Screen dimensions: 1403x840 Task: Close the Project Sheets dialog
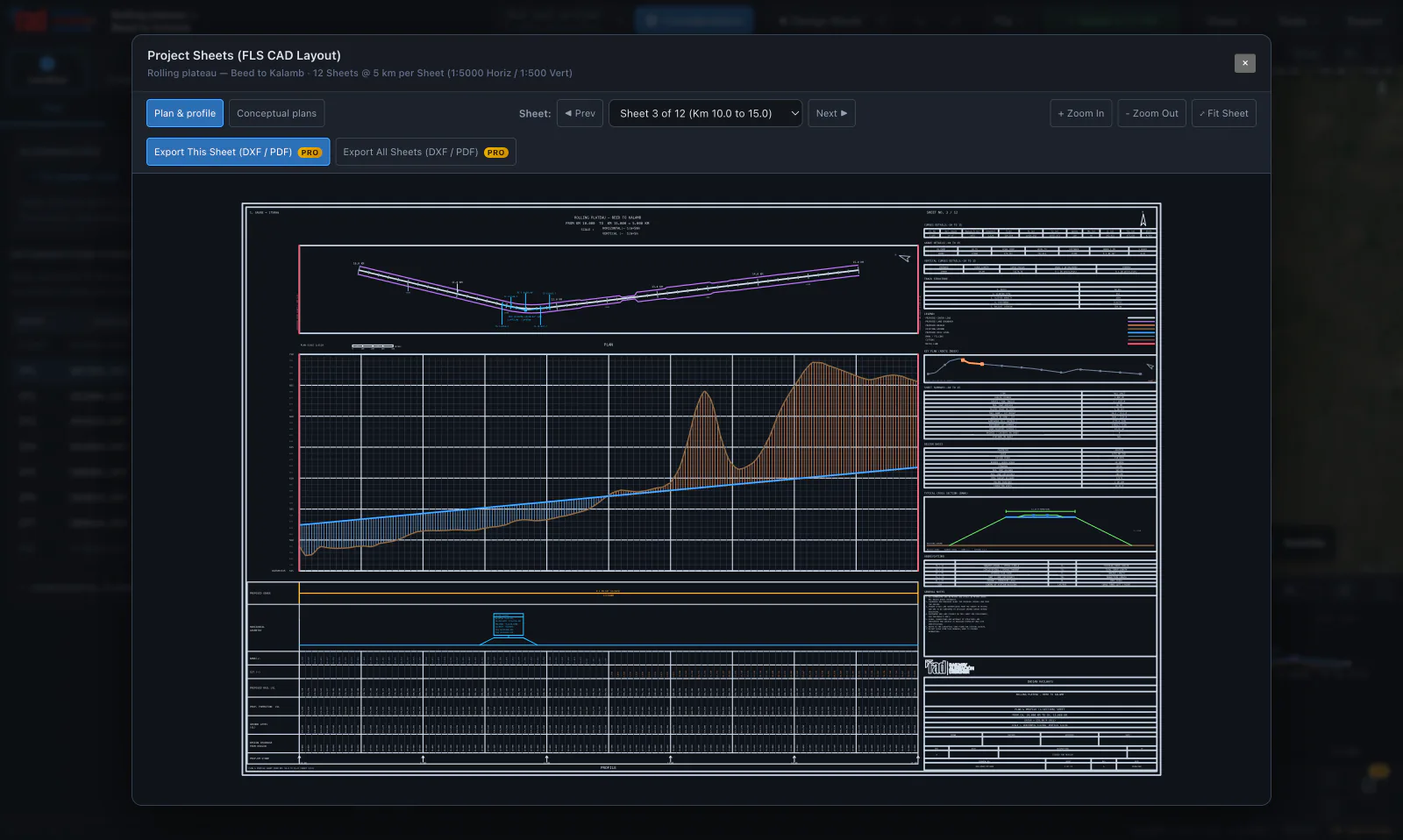pyautogui.click(x=1244, y=63)
